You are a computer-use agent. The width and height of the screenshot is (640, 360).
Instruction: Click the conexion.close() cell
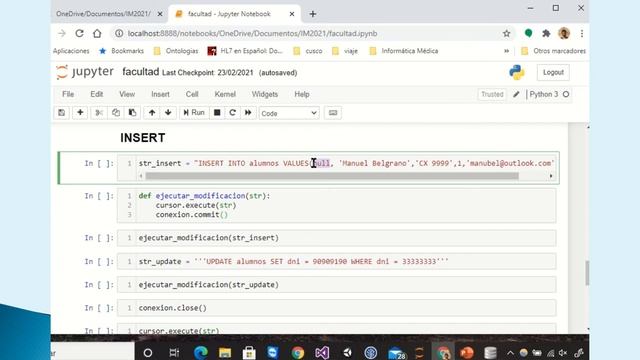337,308
